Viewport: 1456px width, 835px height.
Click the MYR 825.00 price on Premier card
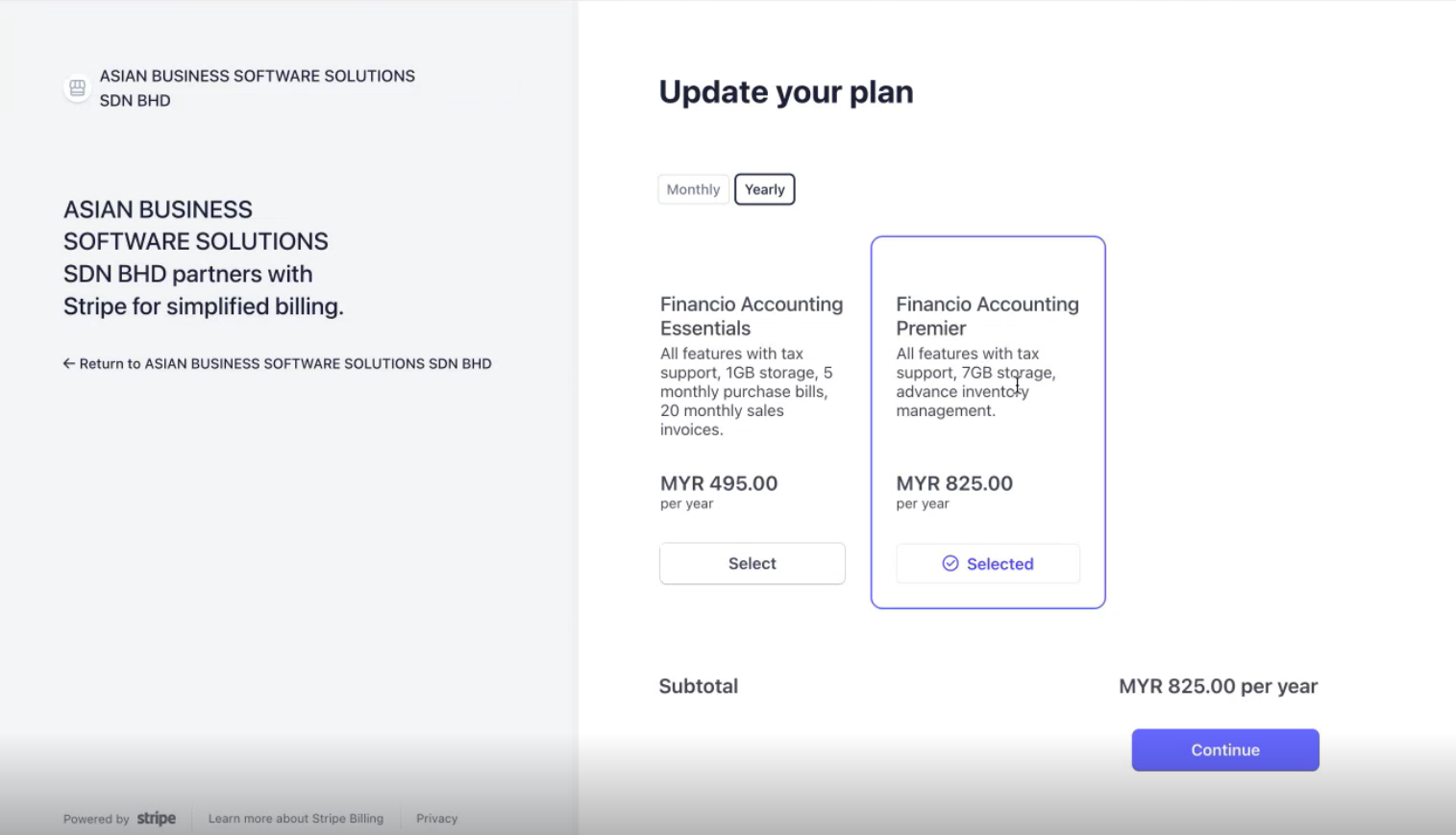pos(954,483)
